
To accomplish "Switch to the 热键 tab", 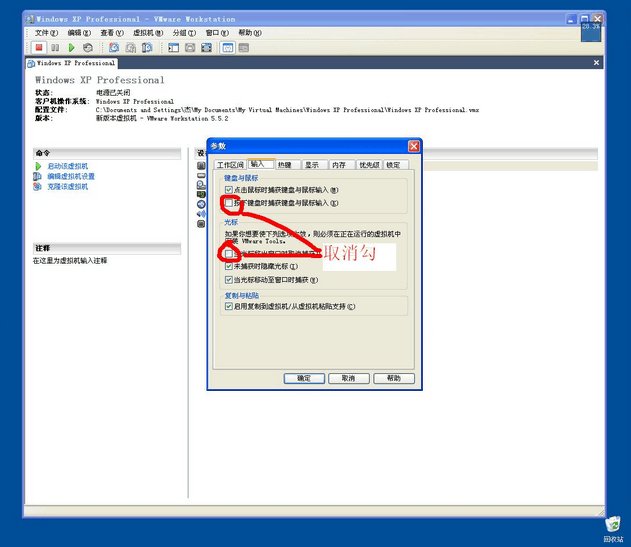I will (285, 164).
